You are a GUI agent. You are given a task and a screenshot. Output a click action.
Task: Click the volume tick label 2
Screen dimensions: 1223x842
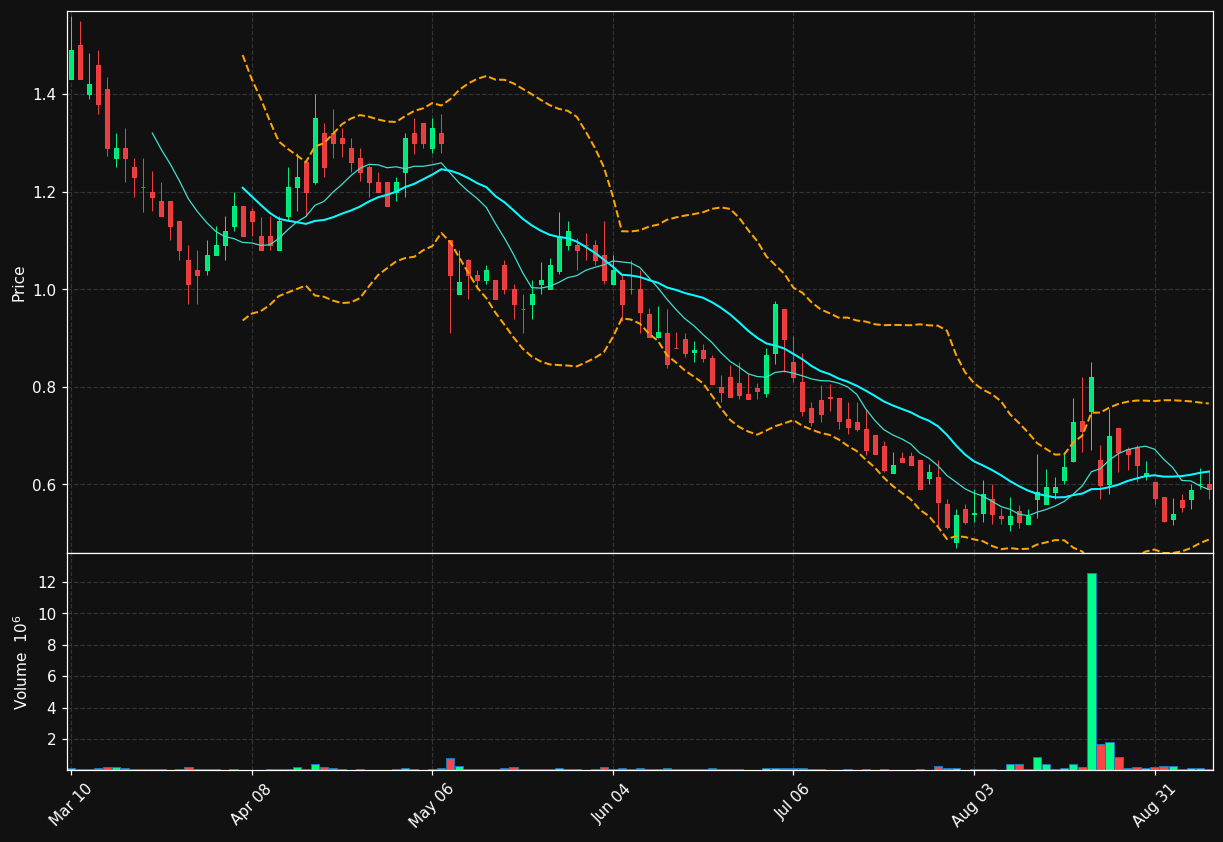(53, 739)
